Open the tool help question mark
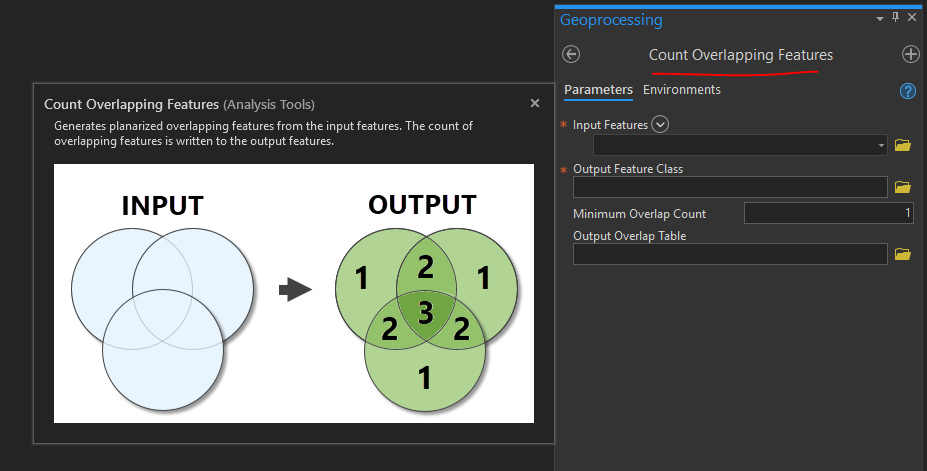This screenshot has height=471, width=927. (908, 91)
